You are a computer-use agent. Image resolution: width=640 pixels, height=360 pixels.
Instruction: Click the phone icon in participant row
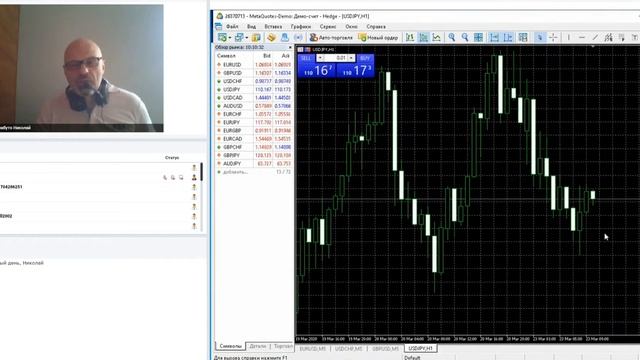165,178
